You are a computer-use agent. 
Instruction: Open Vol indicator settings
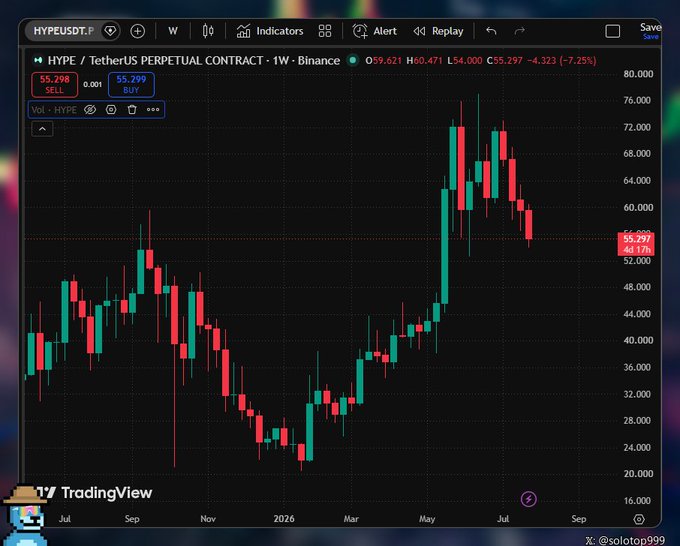(x=111, y=110)
